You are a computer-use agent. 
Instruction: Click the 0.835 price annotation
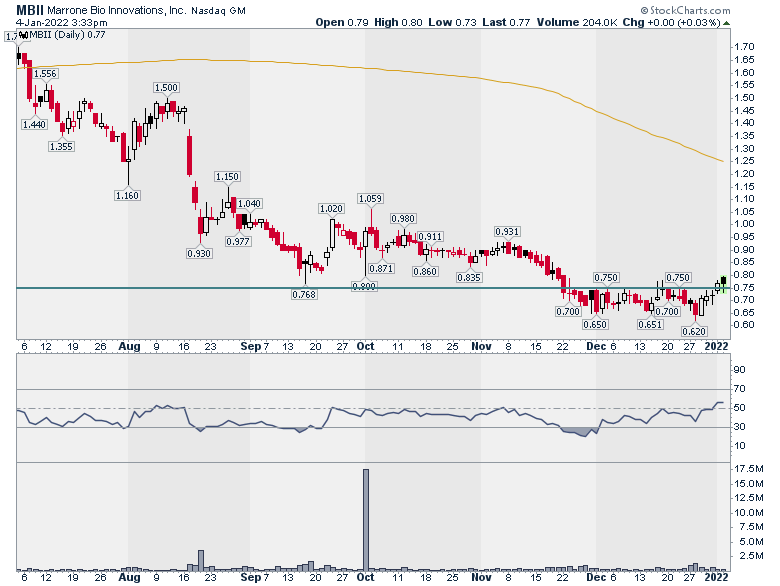(469, 277)
